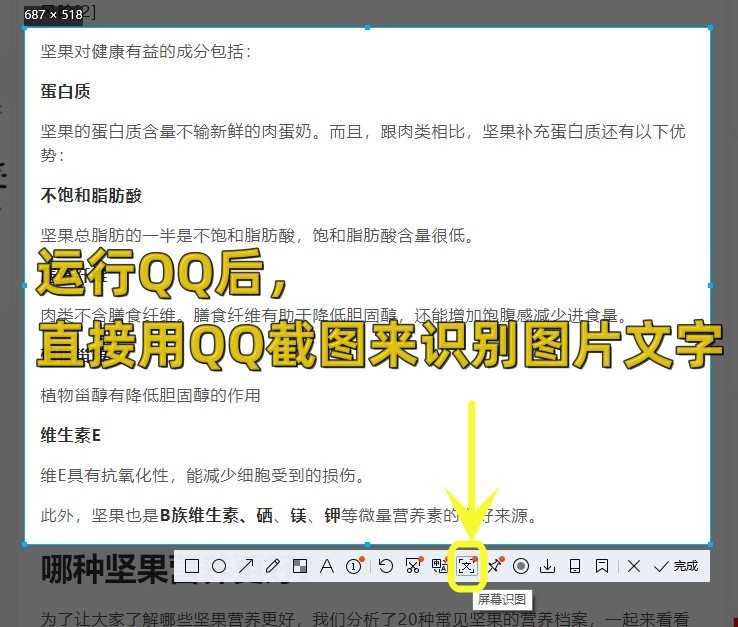Click the screen text recognition (屏幕识图) icon
Screen dimensions: 738x627
(466, 566)
